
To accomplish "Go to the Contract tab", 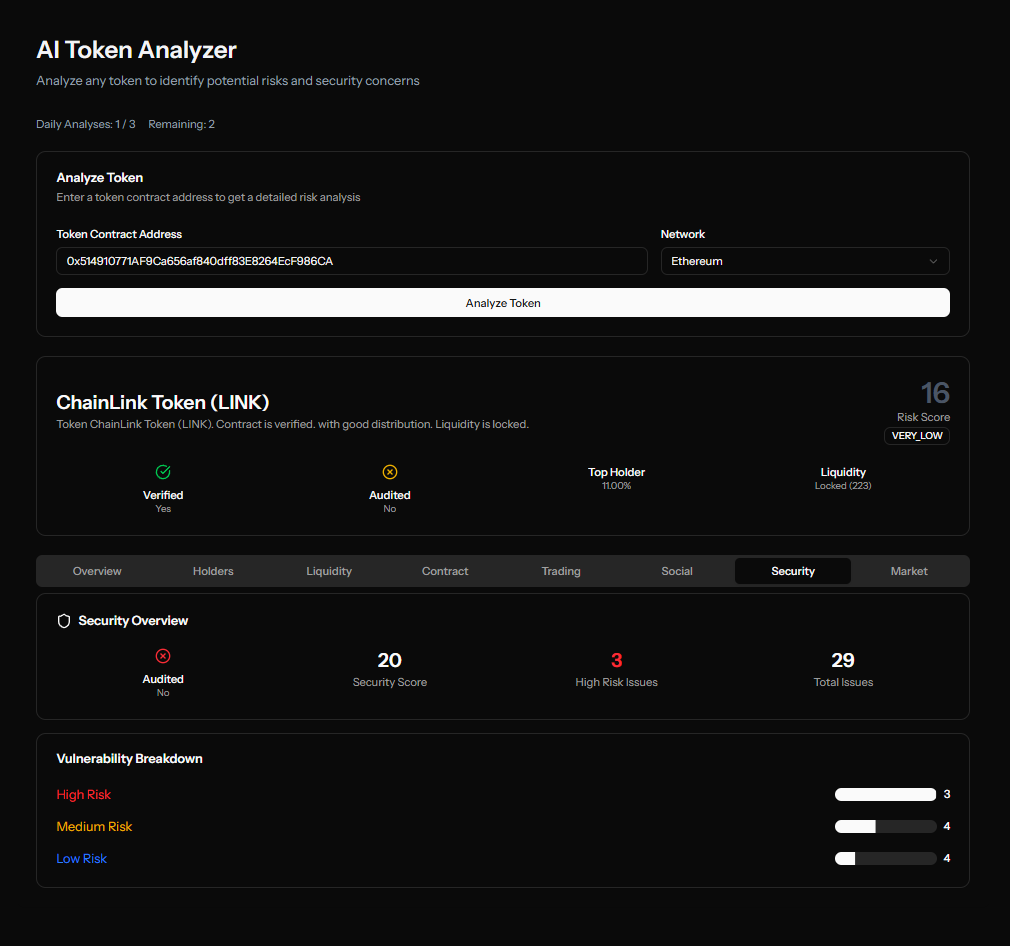I will click(x=445, y=571).
